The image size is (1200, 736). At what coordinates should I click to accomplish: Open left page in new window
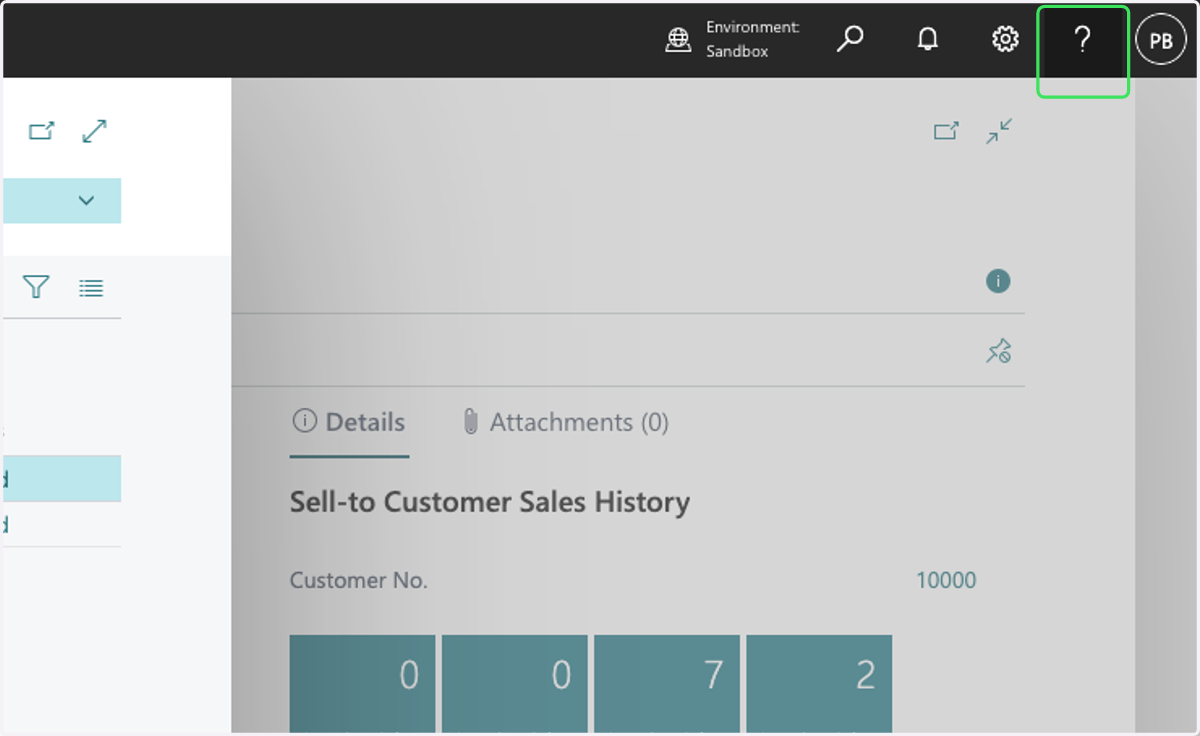coord(41,131)
